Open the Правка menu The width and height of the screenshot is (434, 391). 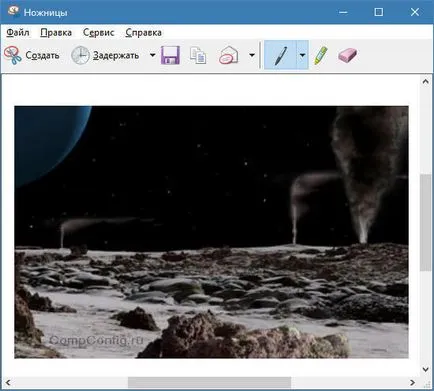pos(56,32)
